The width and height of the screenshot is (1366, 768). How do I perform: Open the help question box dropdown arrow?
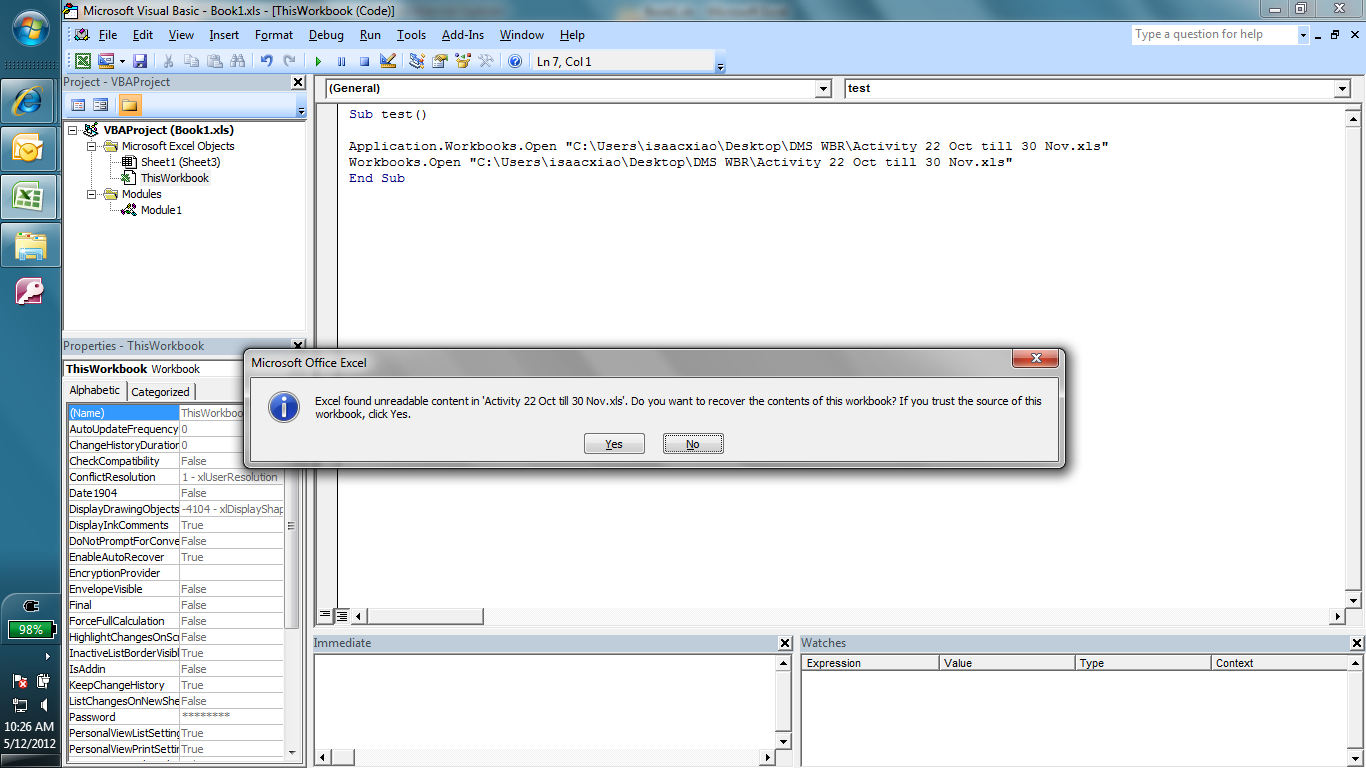[x=1303, y=35]
